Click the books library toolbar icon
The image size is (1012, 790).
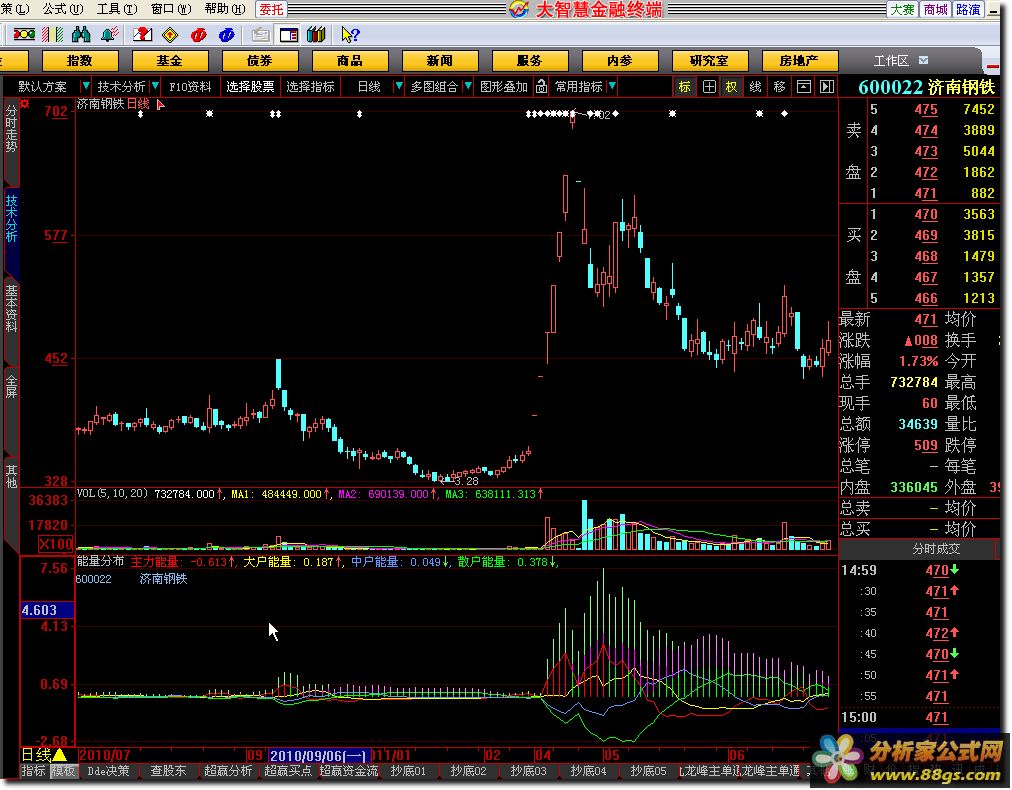point(316,34)
